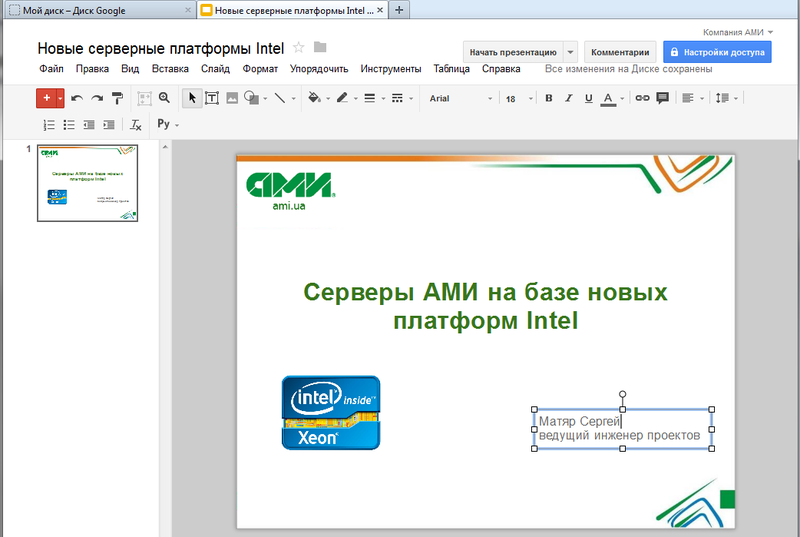Open the Компания АМИ account dropdown
Screen dimensions: 800x537
(738, 32)
